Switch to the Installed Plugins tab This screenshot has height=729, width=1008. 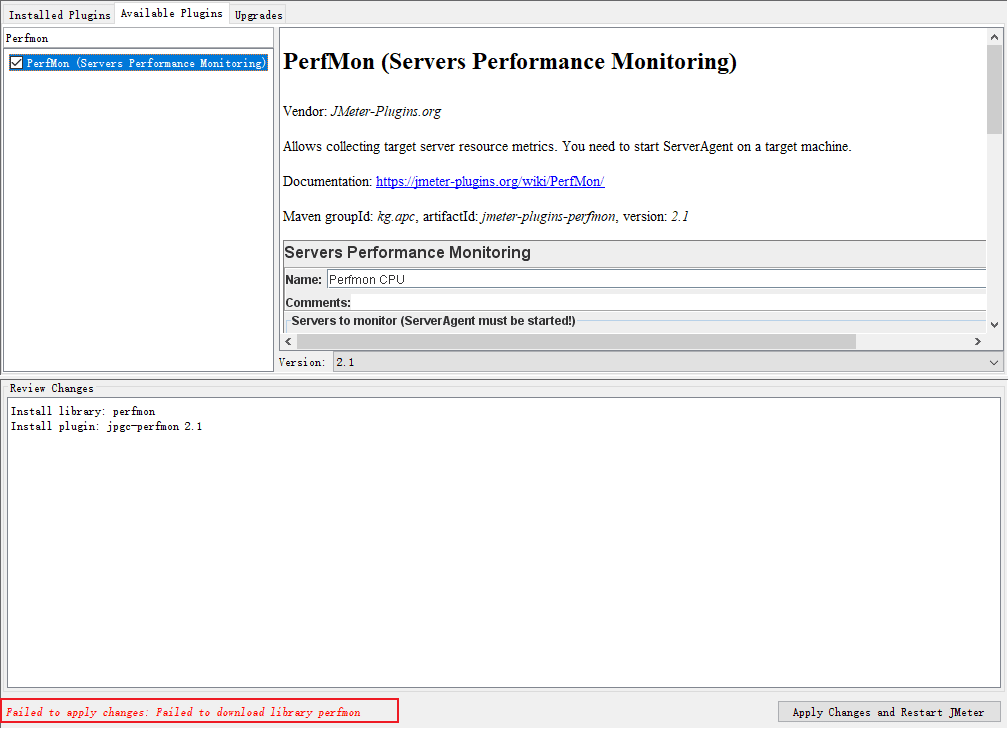[x=59, y=15]
